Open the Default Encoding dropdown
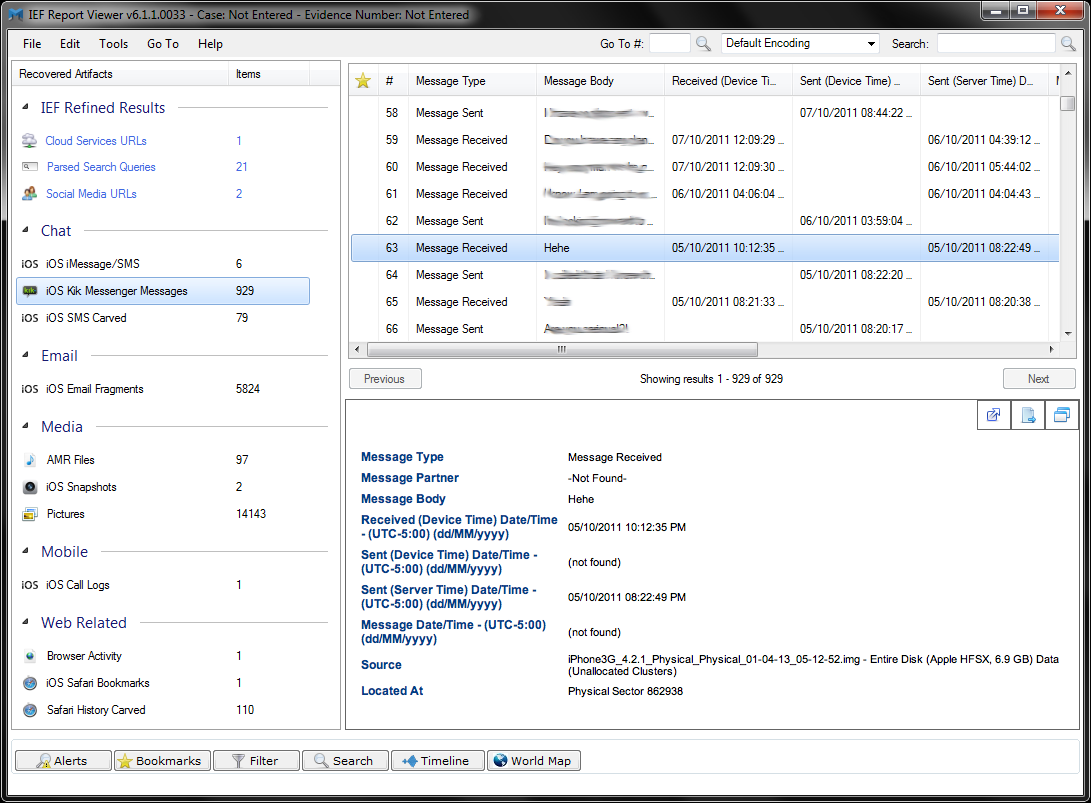 tap(800, 43)
